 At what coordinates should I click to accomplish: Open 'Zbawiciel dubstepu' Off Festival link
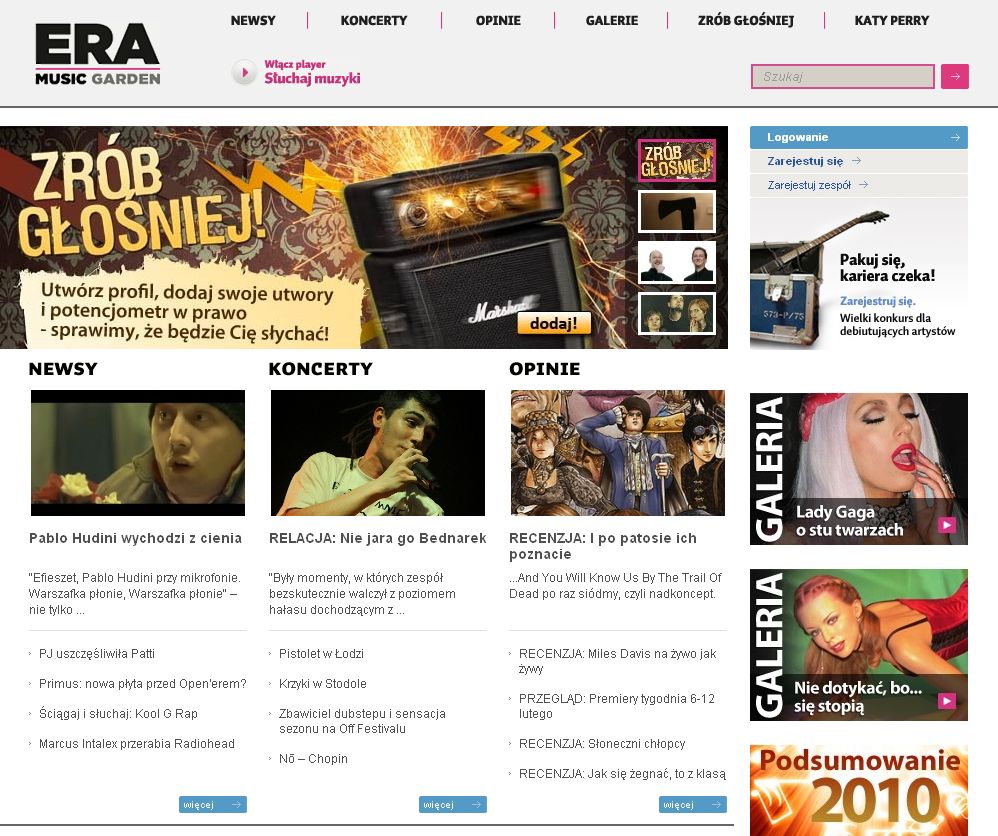pos(362,721)
